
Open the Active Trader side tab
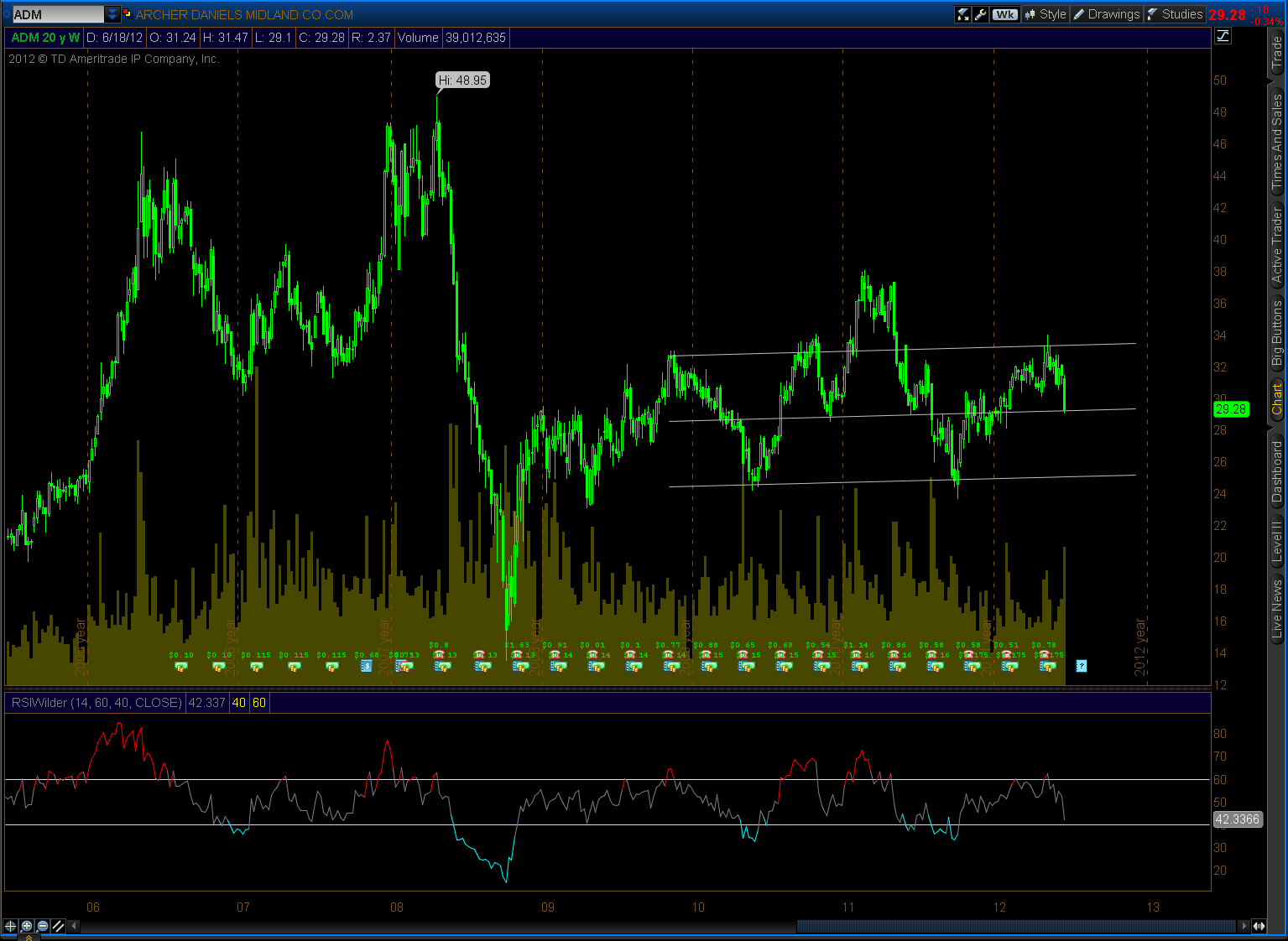[1277, 245]
